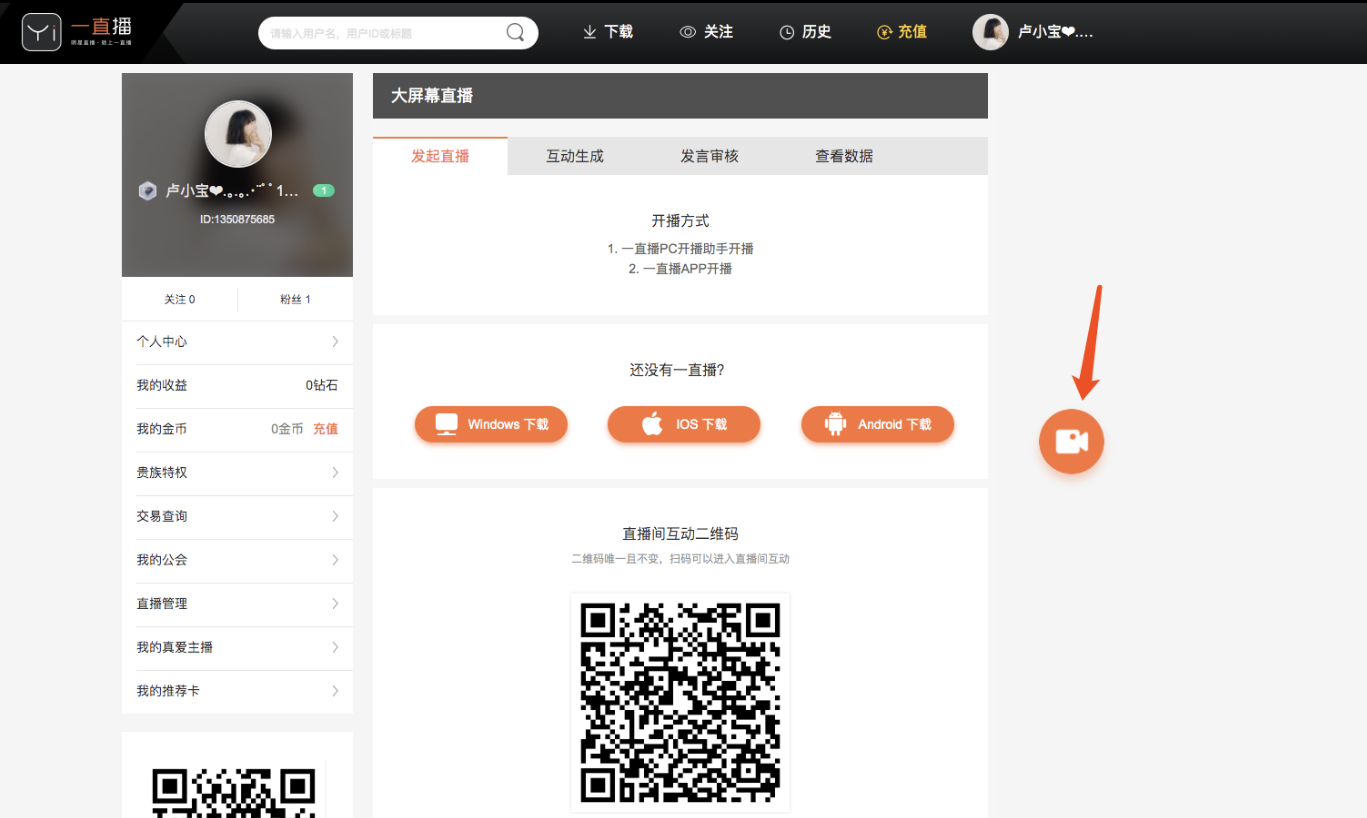1367x818 pixels.
Task: Click the 大屏幕直播 panel title
Action: click(432, 96)
